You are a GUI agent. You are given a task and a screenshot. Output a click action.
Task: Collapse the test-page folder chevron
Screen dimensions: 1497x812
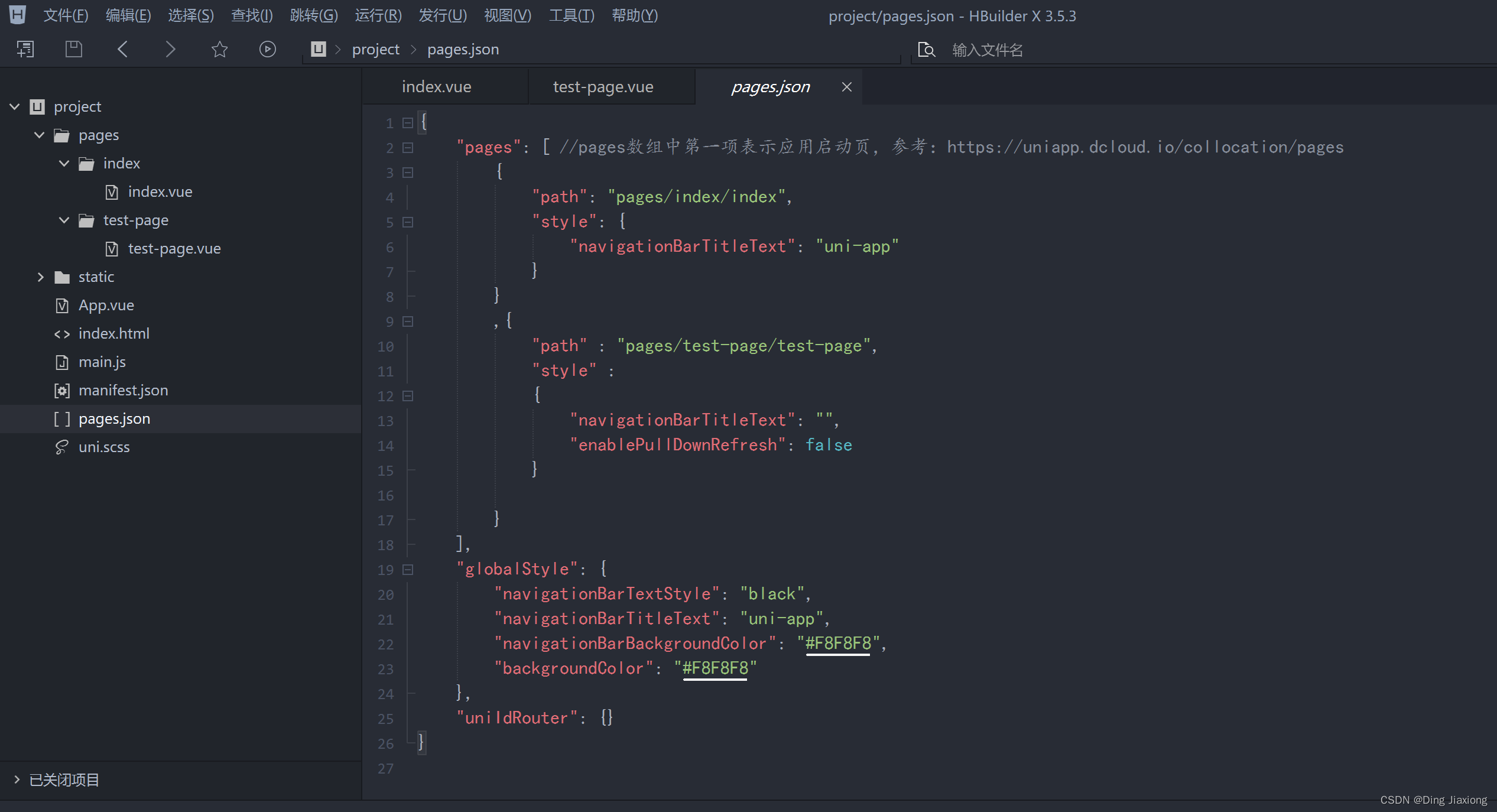64,220
